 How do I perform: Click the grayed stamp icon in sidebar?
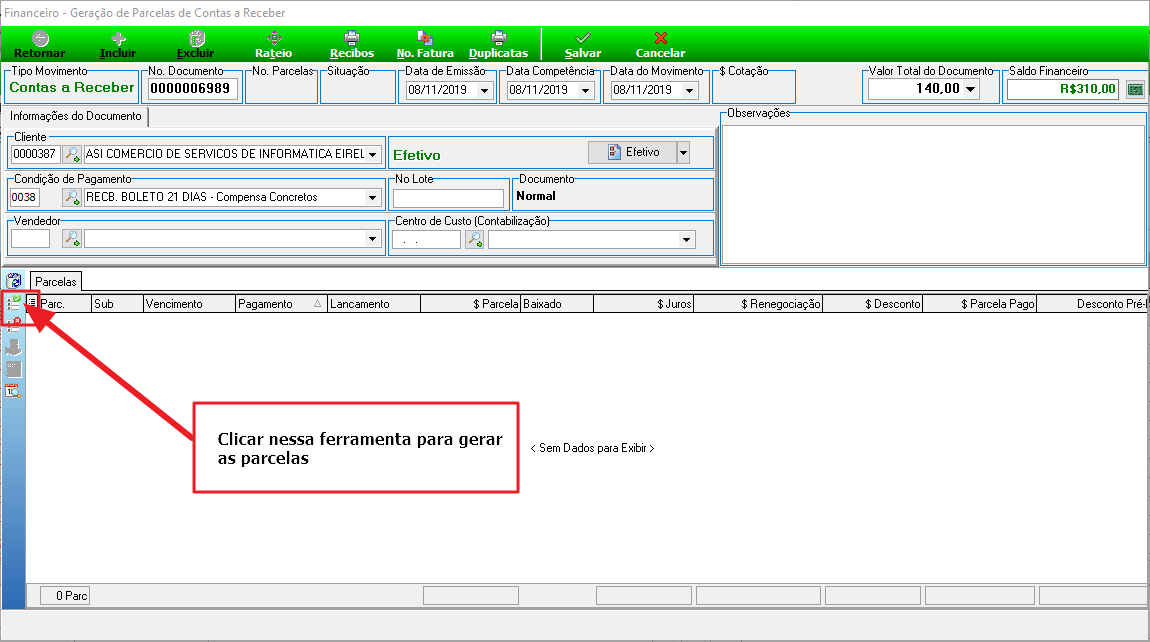pos(13,347)
